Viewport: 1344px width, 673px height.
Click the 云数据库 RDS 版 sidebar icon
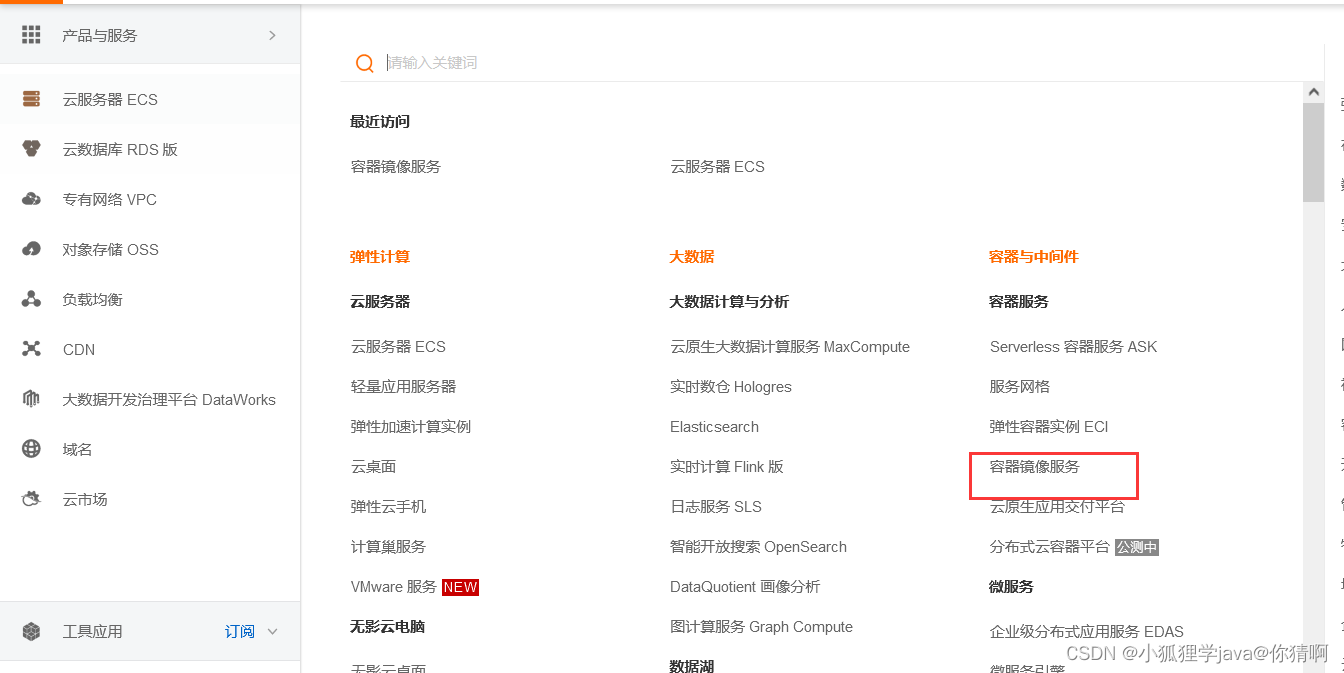pos(31,149)
